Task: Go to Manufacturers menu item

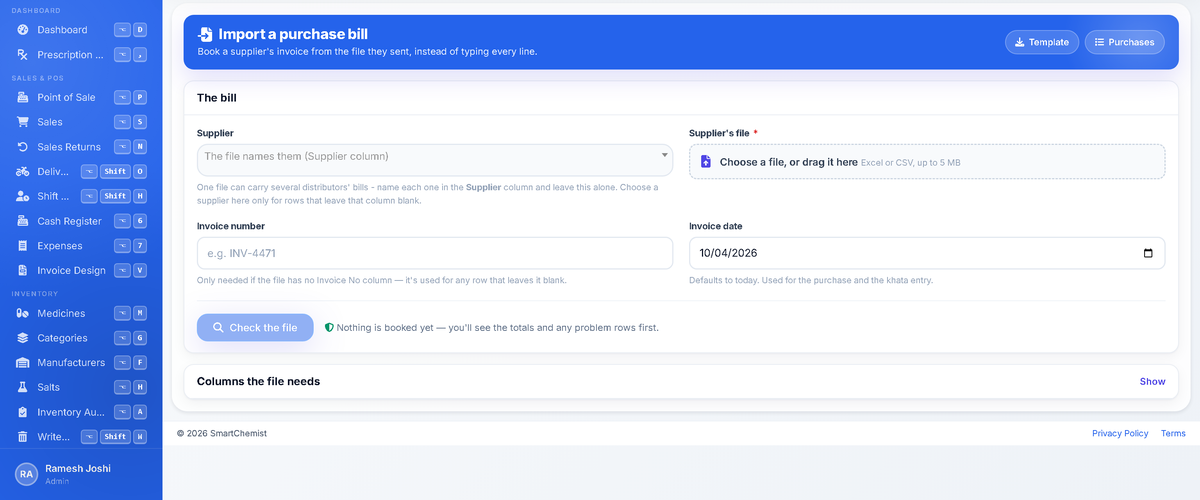Action: (x=81, y=363)
